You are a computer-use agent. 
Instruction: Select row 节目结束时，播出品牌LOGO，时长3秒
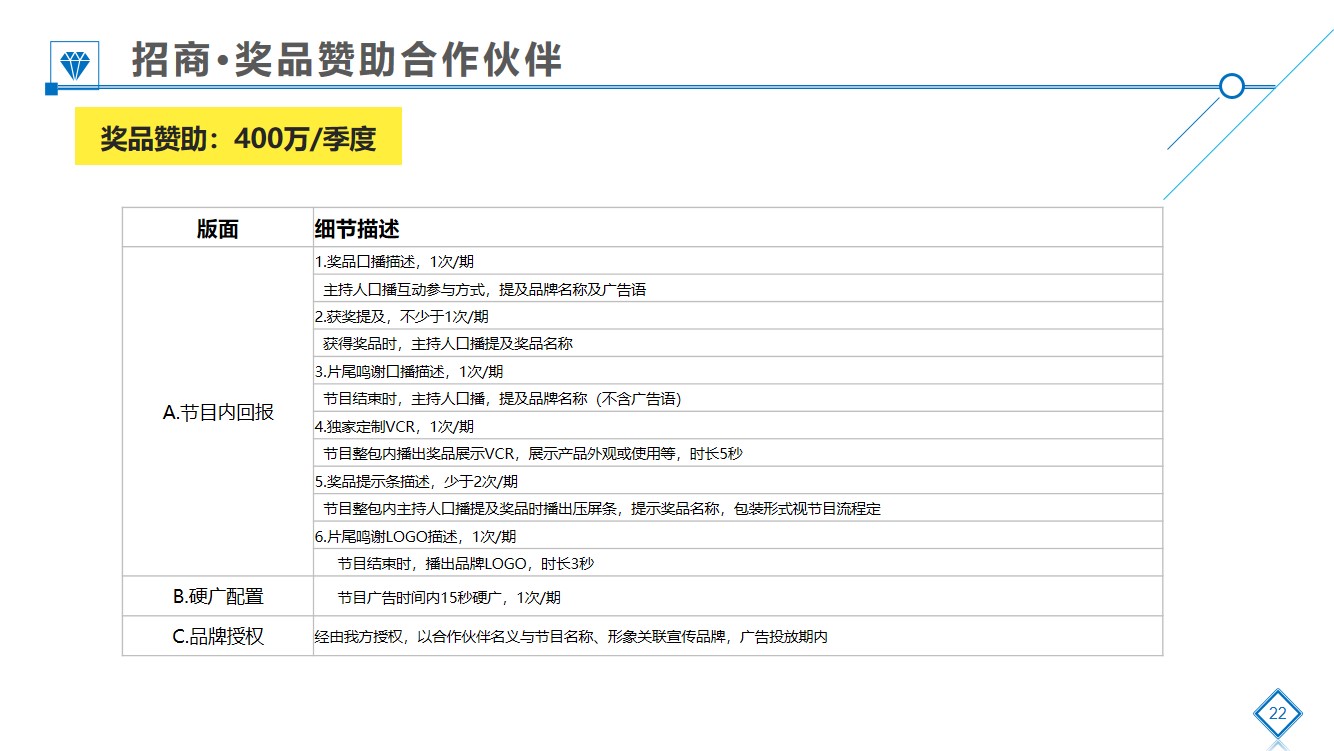click(738, 563)
